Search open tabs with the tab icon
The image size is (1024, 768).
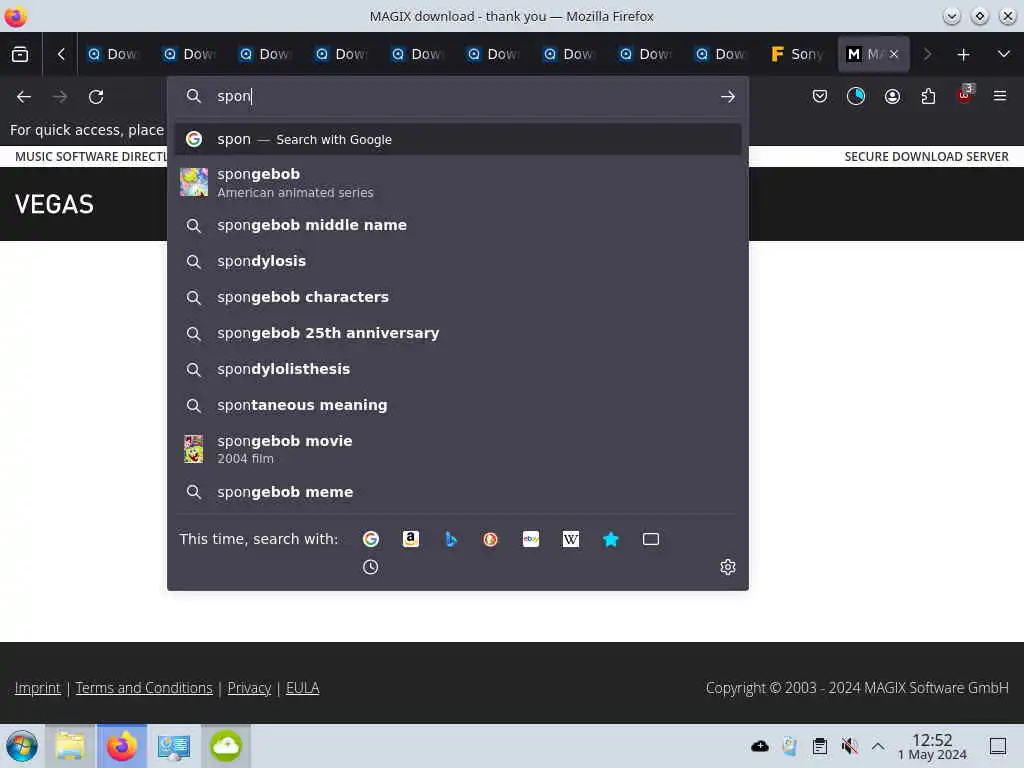651,539
